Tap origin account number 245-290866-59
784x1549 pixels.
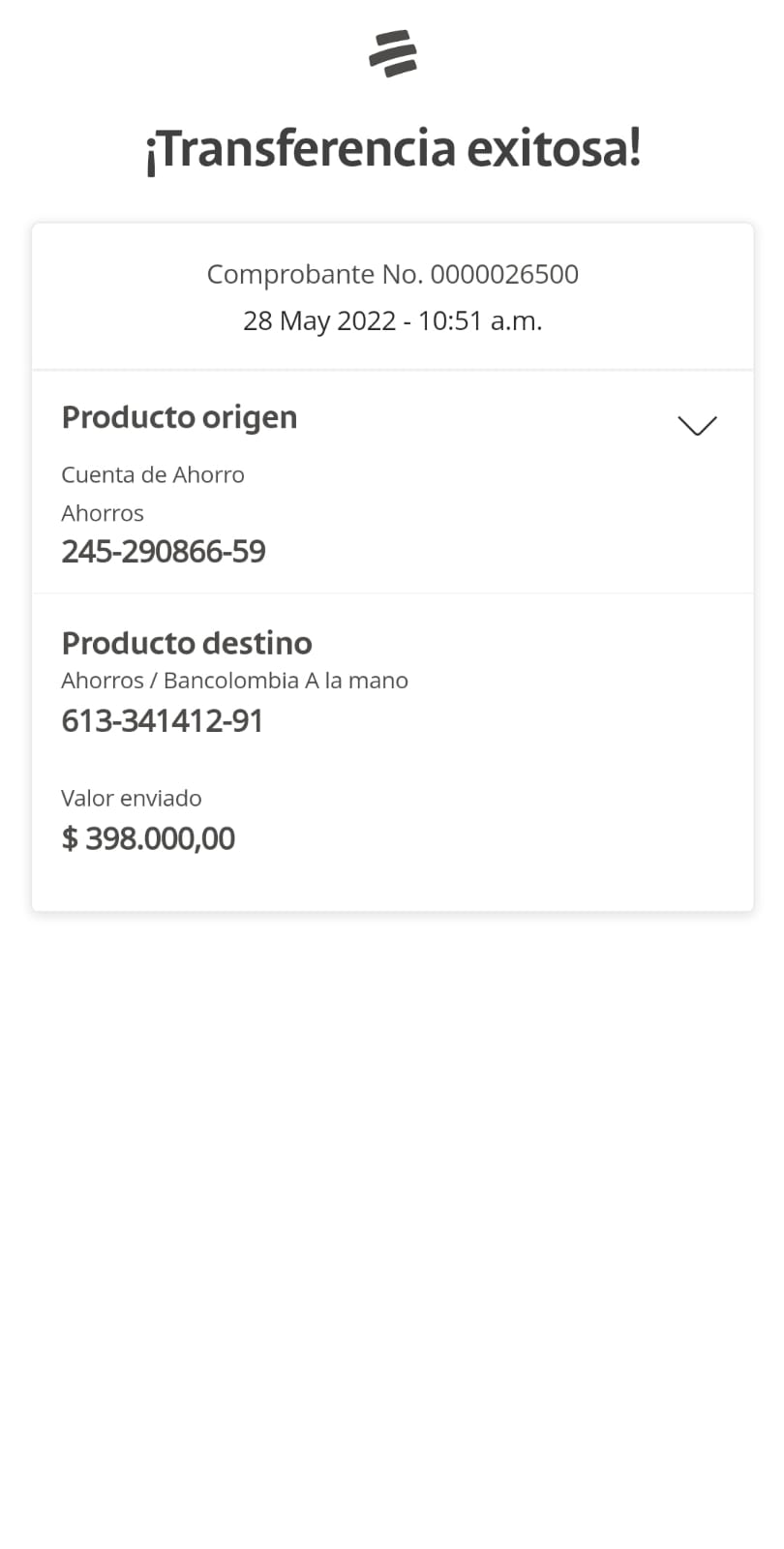[x=164, y=552]
